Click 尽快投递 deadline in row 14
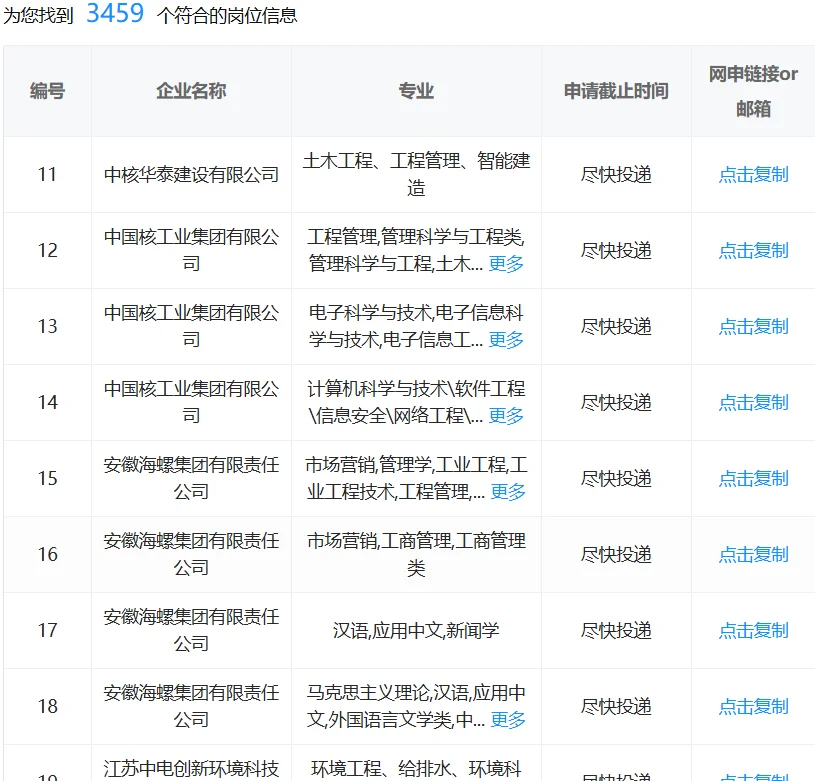Image resolution: width=815 pixels, height=781 pixels. [x=616, y=402]
